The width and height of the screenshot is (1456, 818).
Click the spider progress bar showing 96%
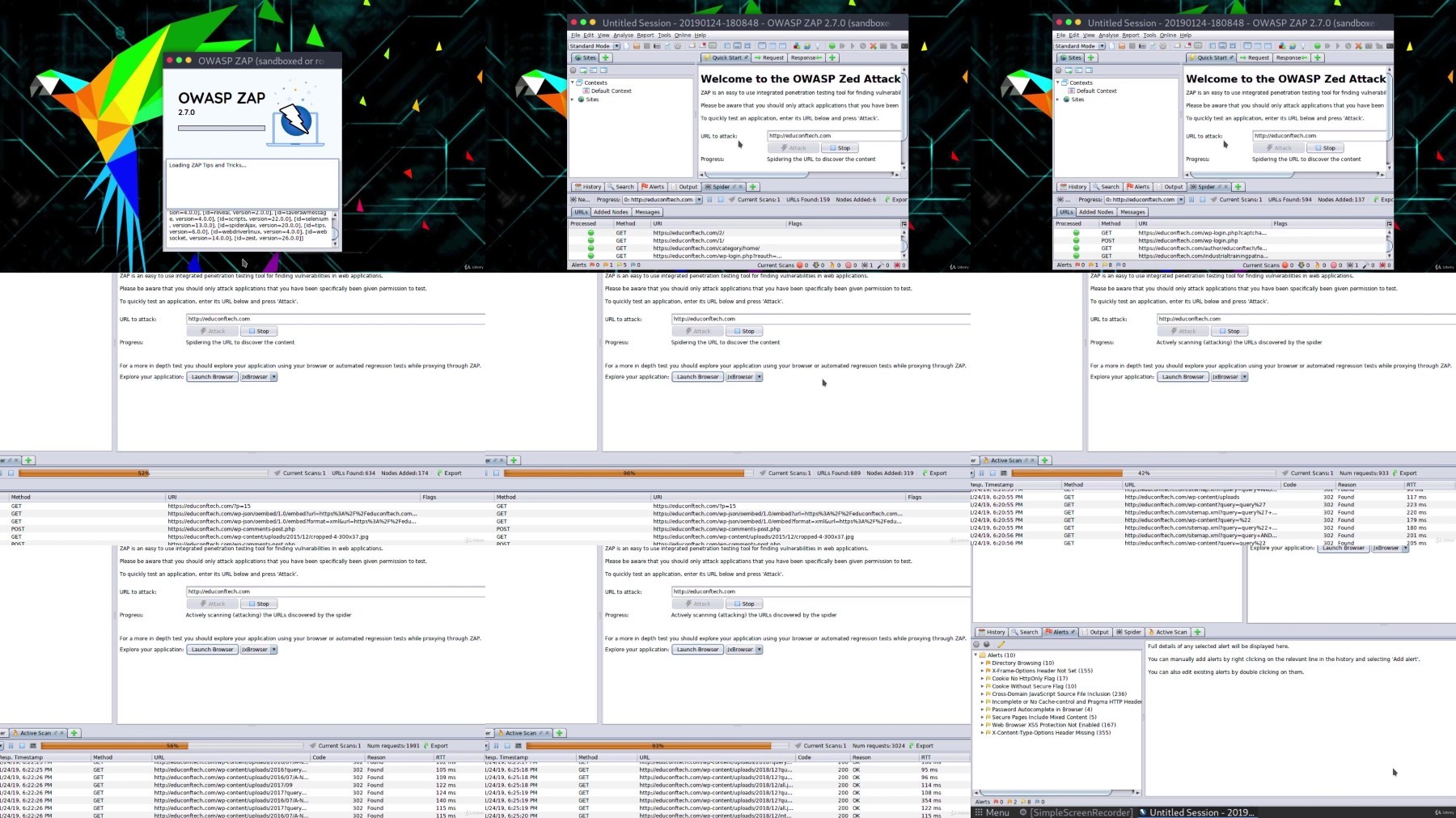coord(629,473)
